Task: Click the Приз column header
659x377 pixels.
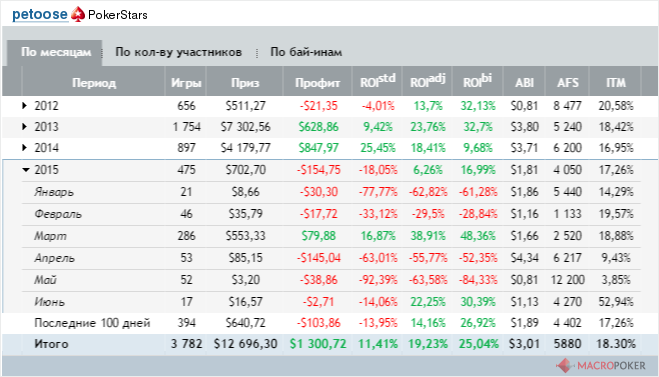Action: click(x=245, y=82)
